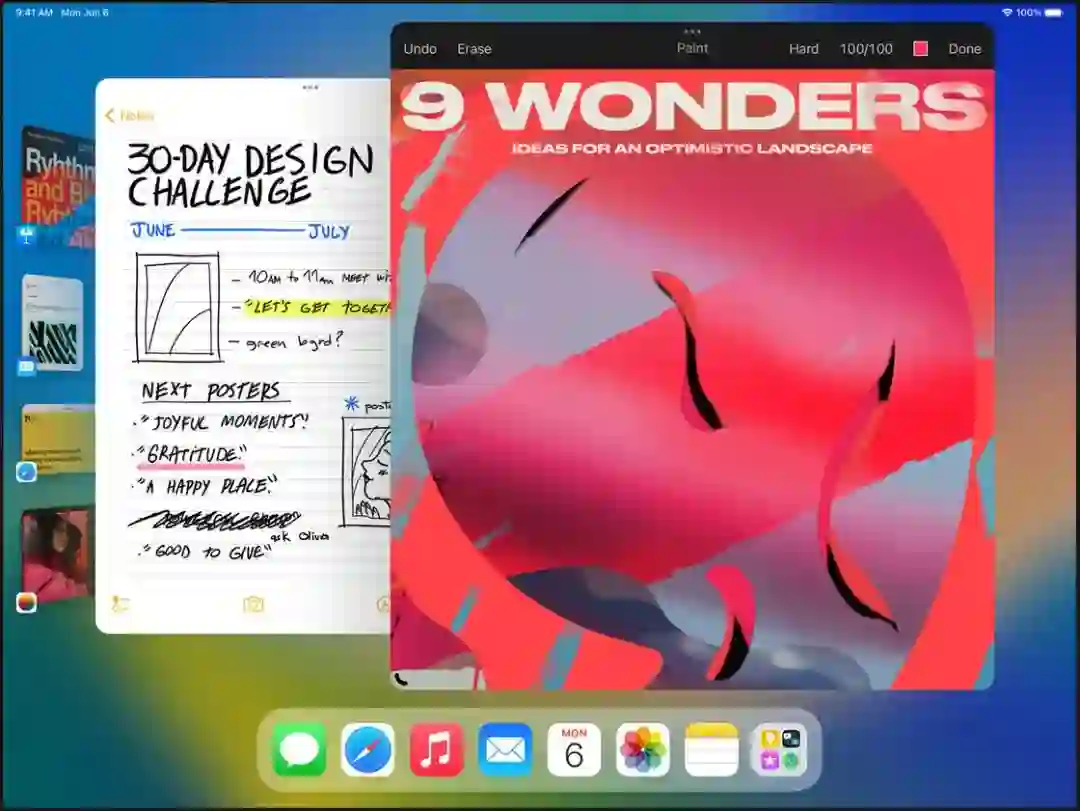Viewport: 1080px width, 811px height.
Task: Open the Notes app in dock
Action: point(712,750)
